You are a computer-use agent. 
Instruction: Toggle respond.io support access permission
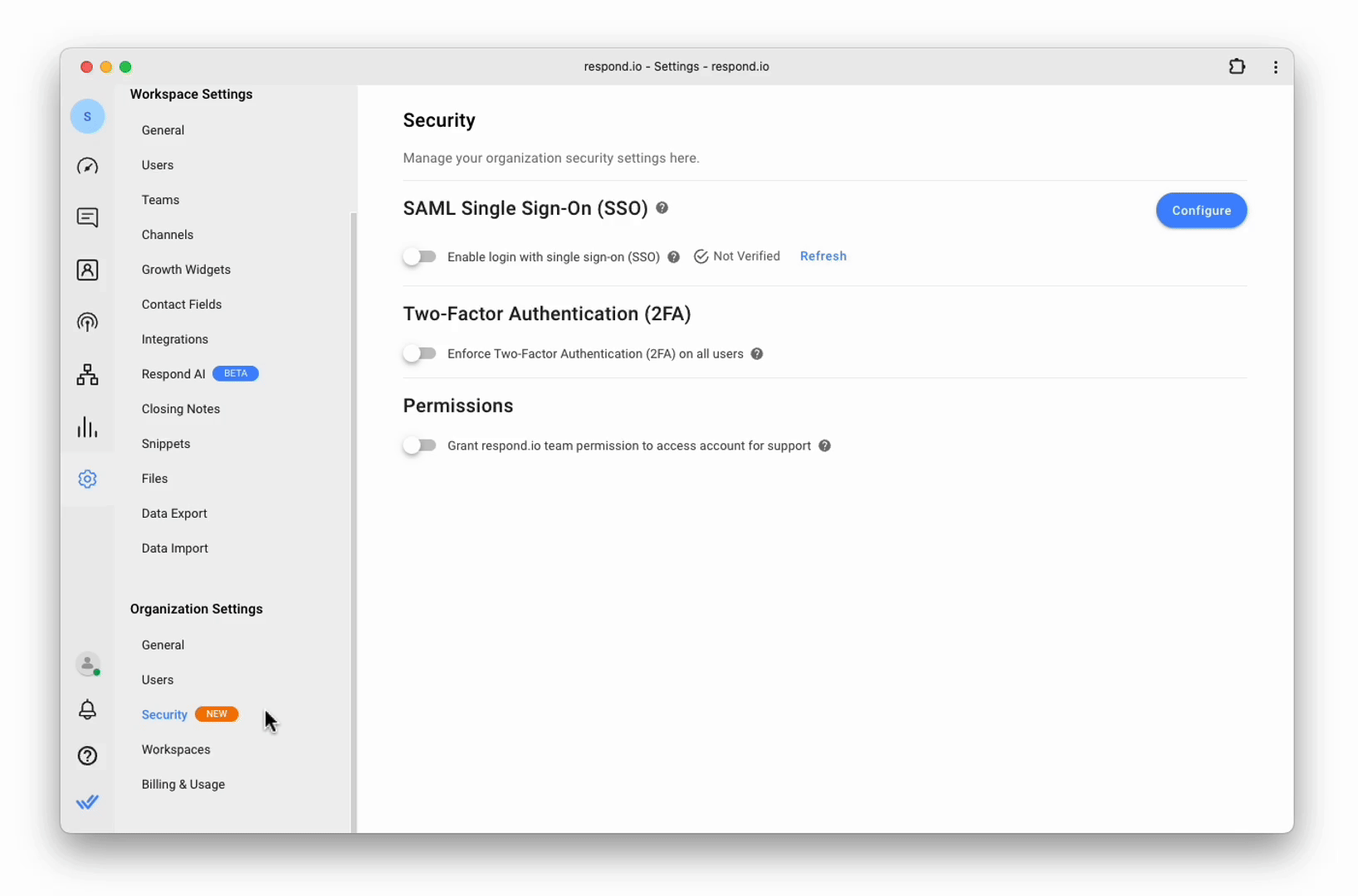pyautogui.click(x=420, y=446)
